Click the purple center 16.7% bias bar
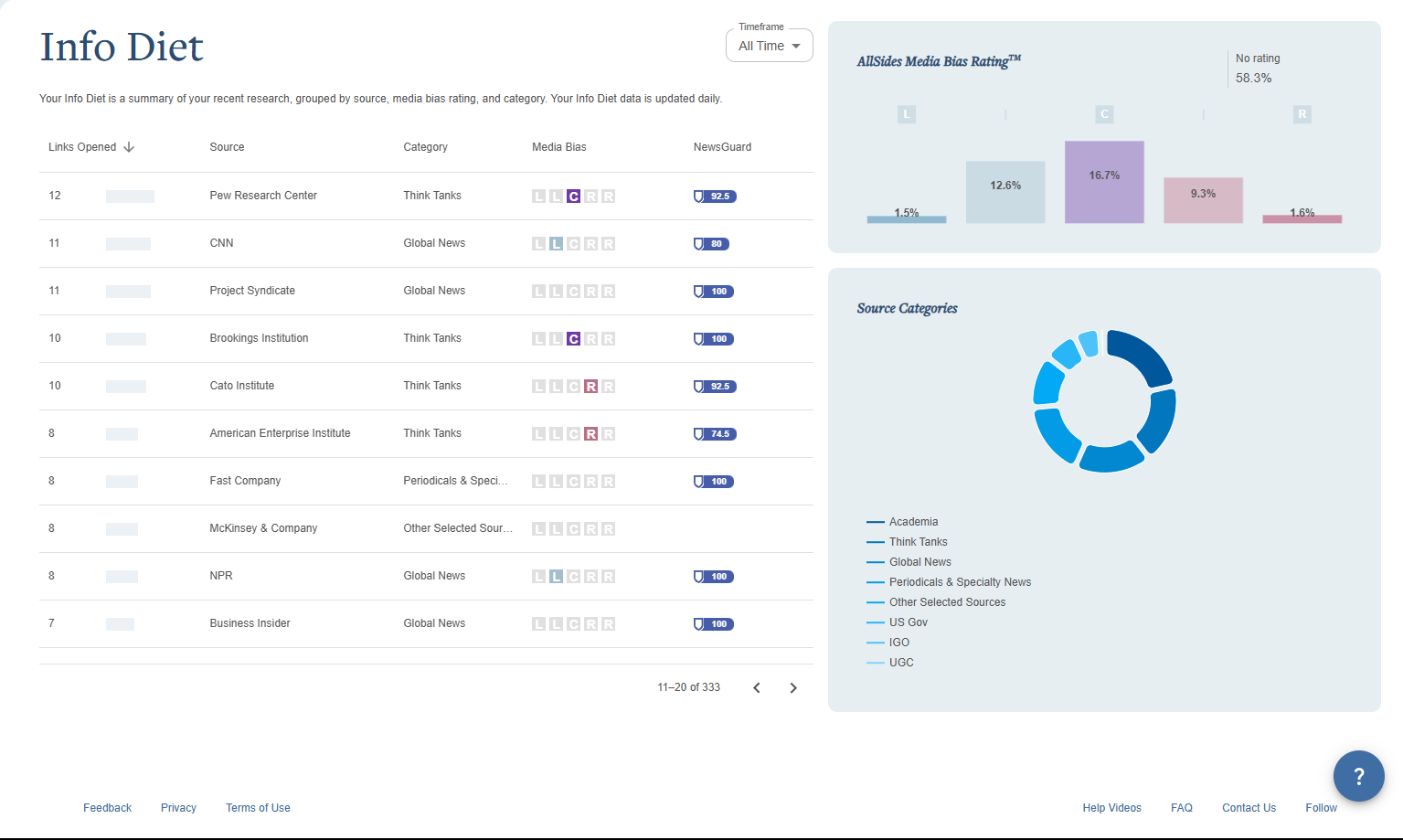 (1104, 182)
